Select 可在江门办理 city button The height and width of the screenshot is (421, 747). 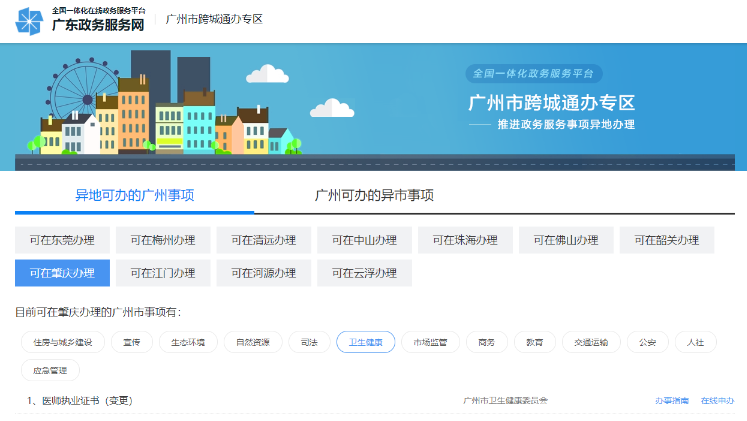click(163, 273)
